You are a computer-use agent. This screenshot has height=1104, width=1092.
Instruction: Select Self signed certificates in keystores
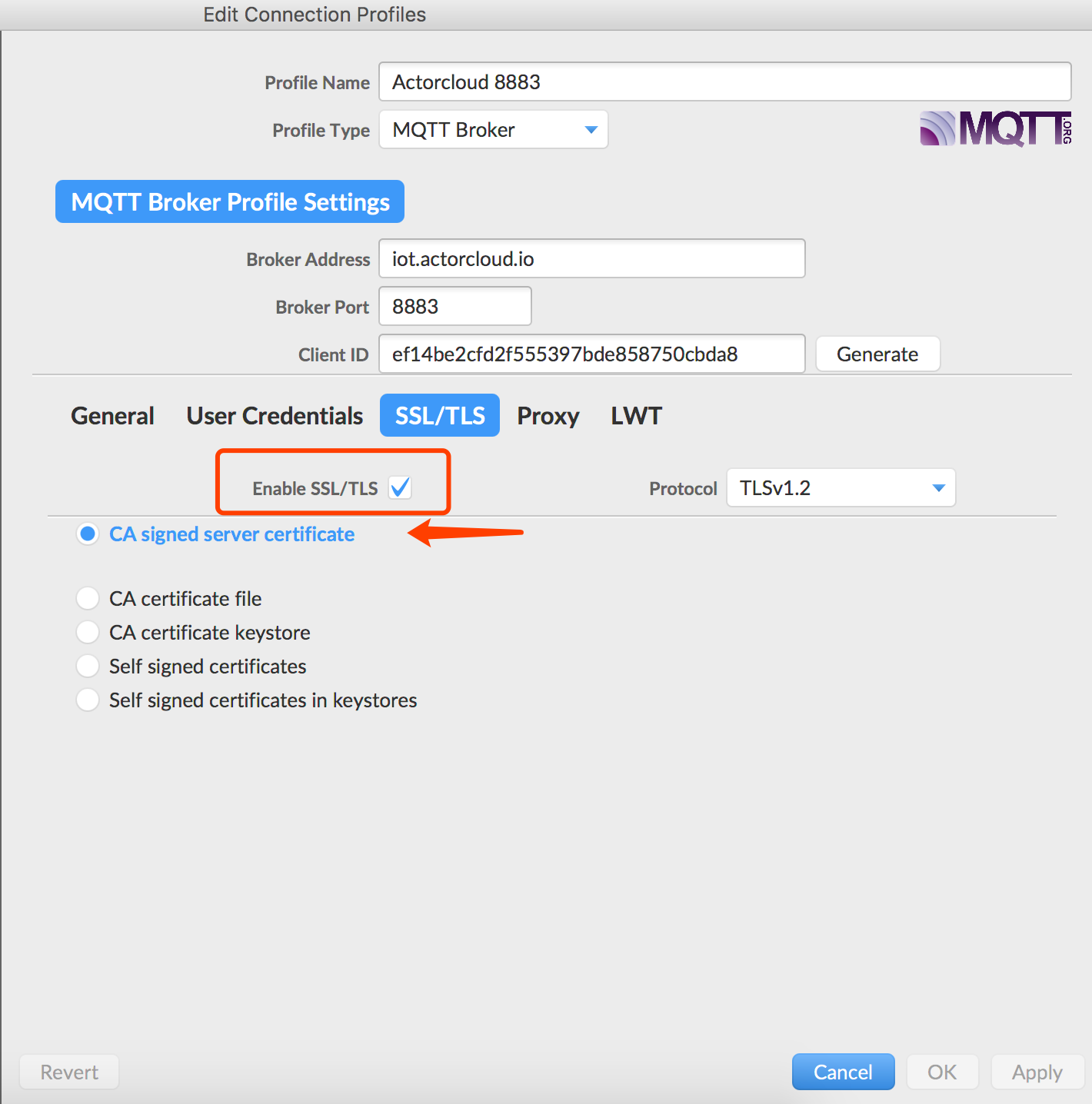[88, 700]
